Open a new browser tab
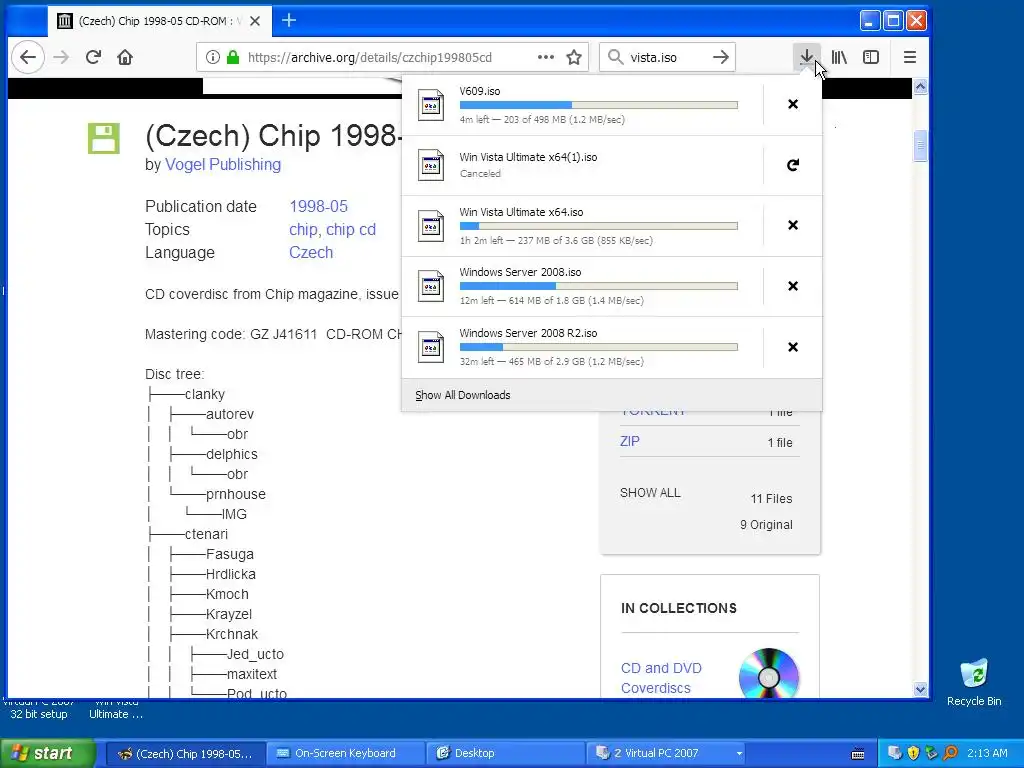1024x768 pixels. pyautogui.click(x=289, y=20)
